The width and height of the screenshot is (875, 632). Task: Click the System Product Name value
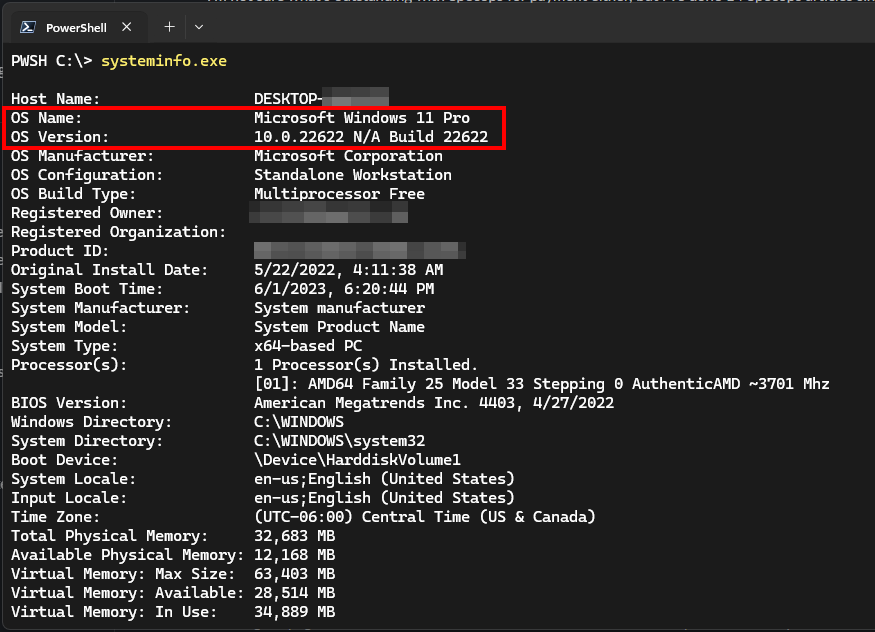339,326
